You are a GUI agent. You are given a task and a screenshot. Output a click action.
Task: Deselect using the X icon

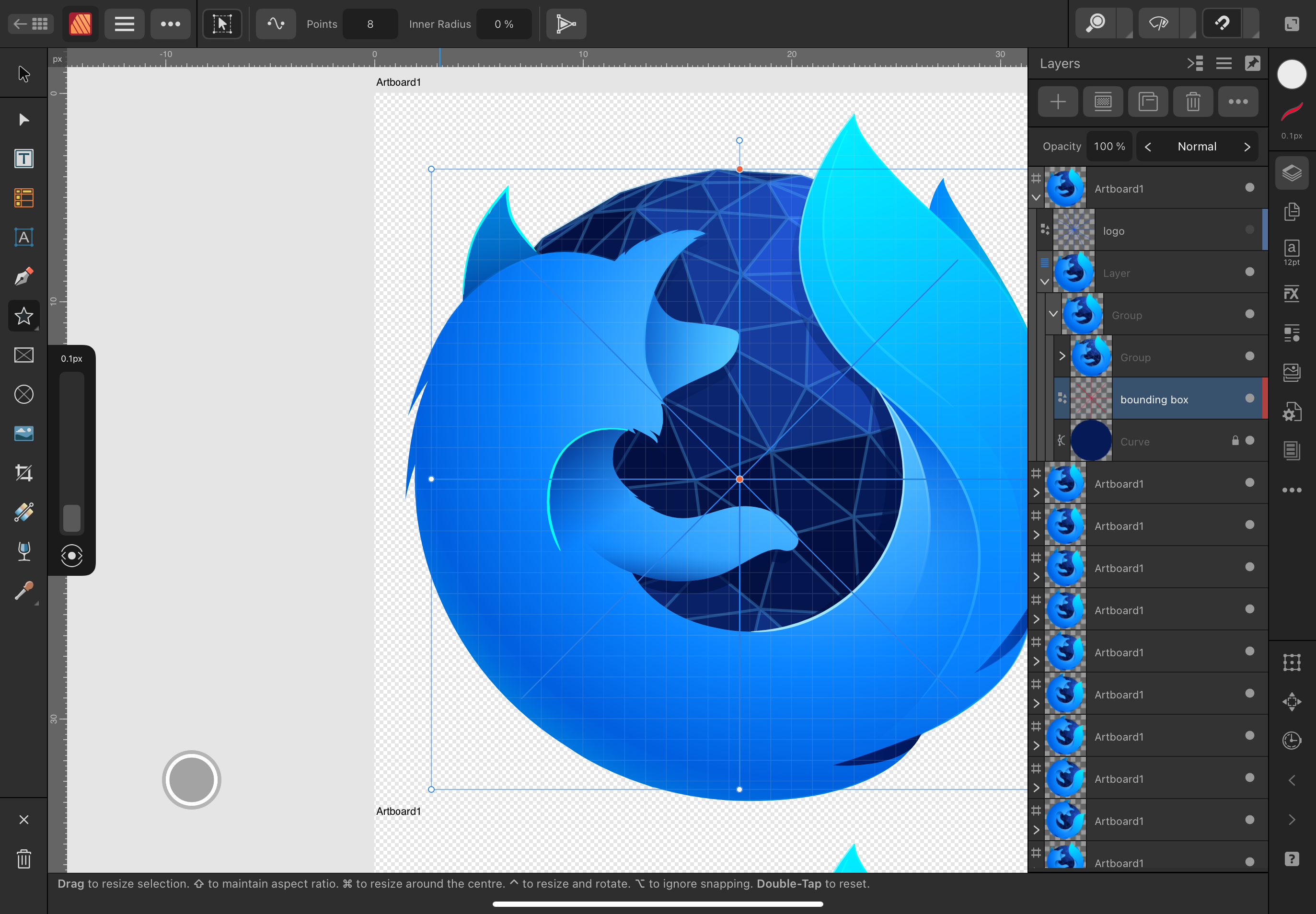(23, 820)
